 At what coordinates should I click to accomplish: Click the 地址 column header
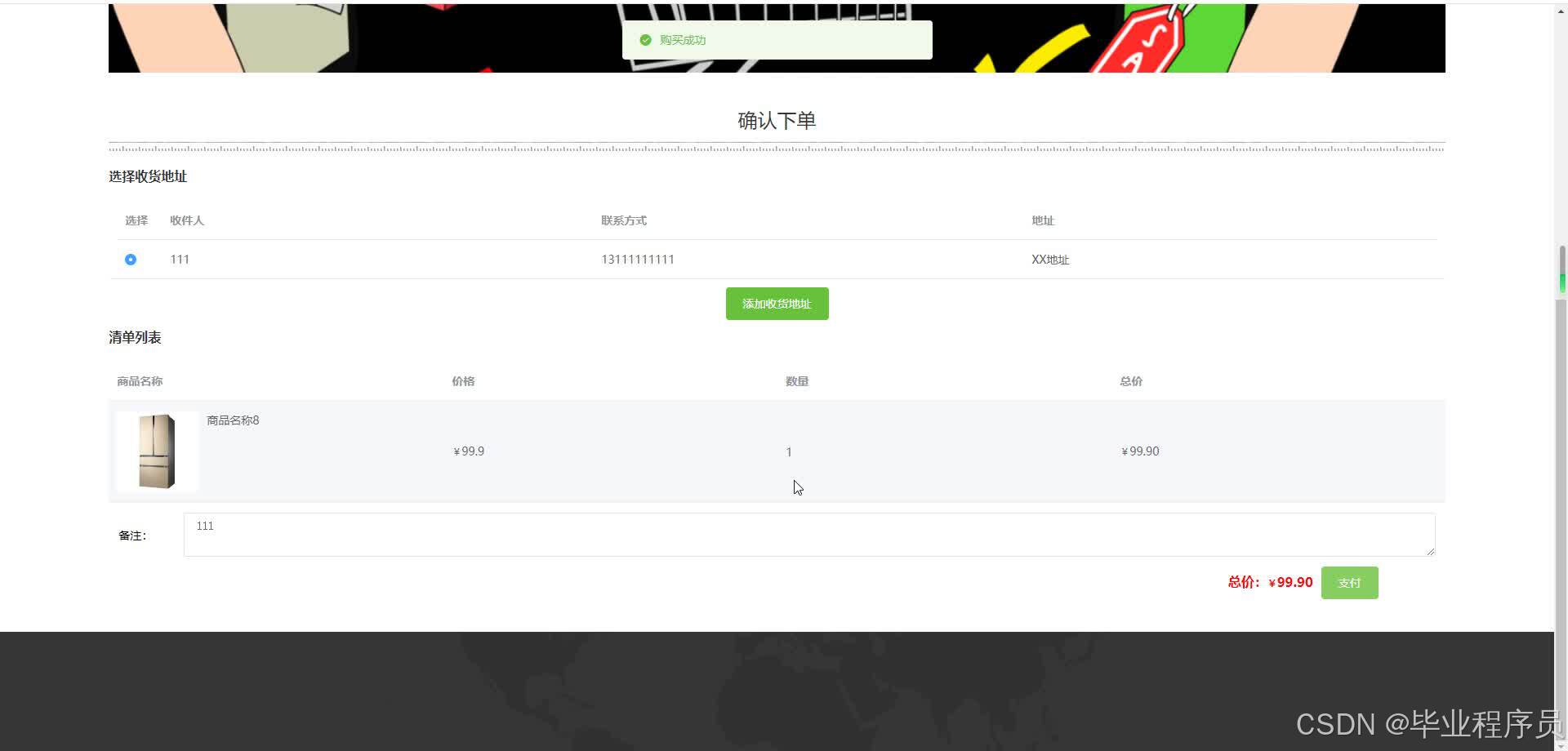click(1043, 220)
